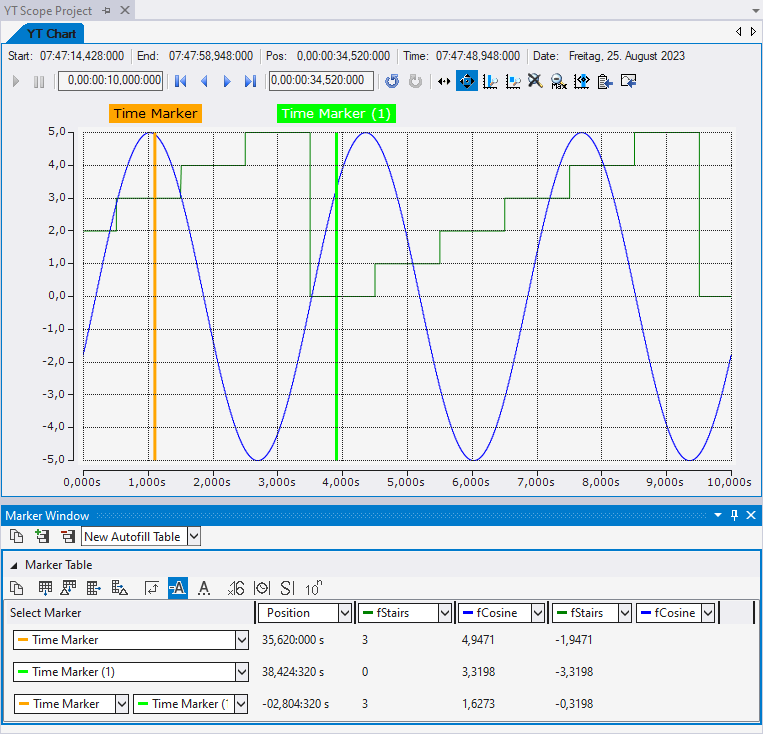763x734 pixels.
Task: Open the Marker Window options dropdown arrow
Action: coord(718,515)
